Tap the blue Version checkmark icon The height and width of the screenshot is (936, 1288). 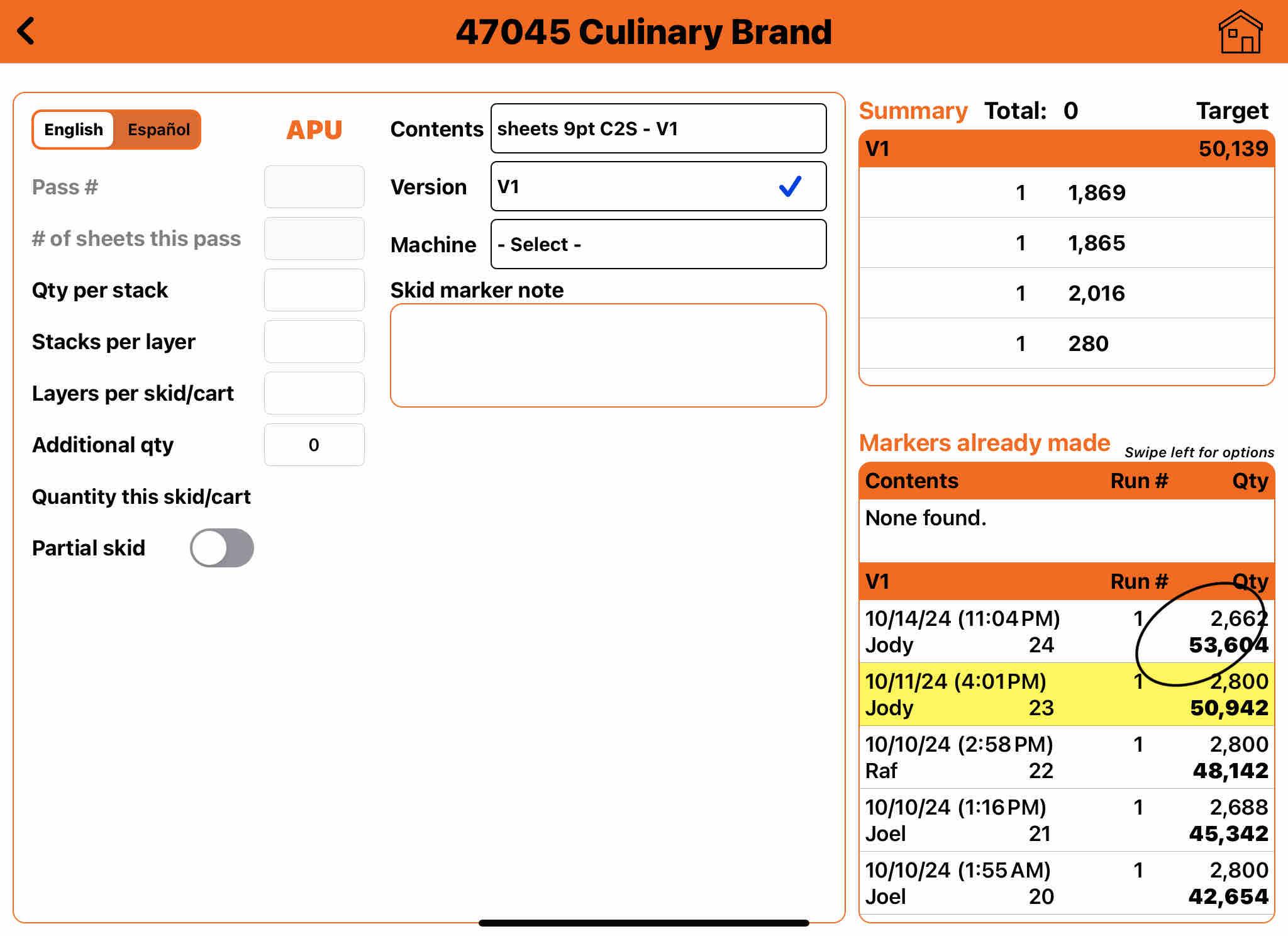(x=790, y=186)
